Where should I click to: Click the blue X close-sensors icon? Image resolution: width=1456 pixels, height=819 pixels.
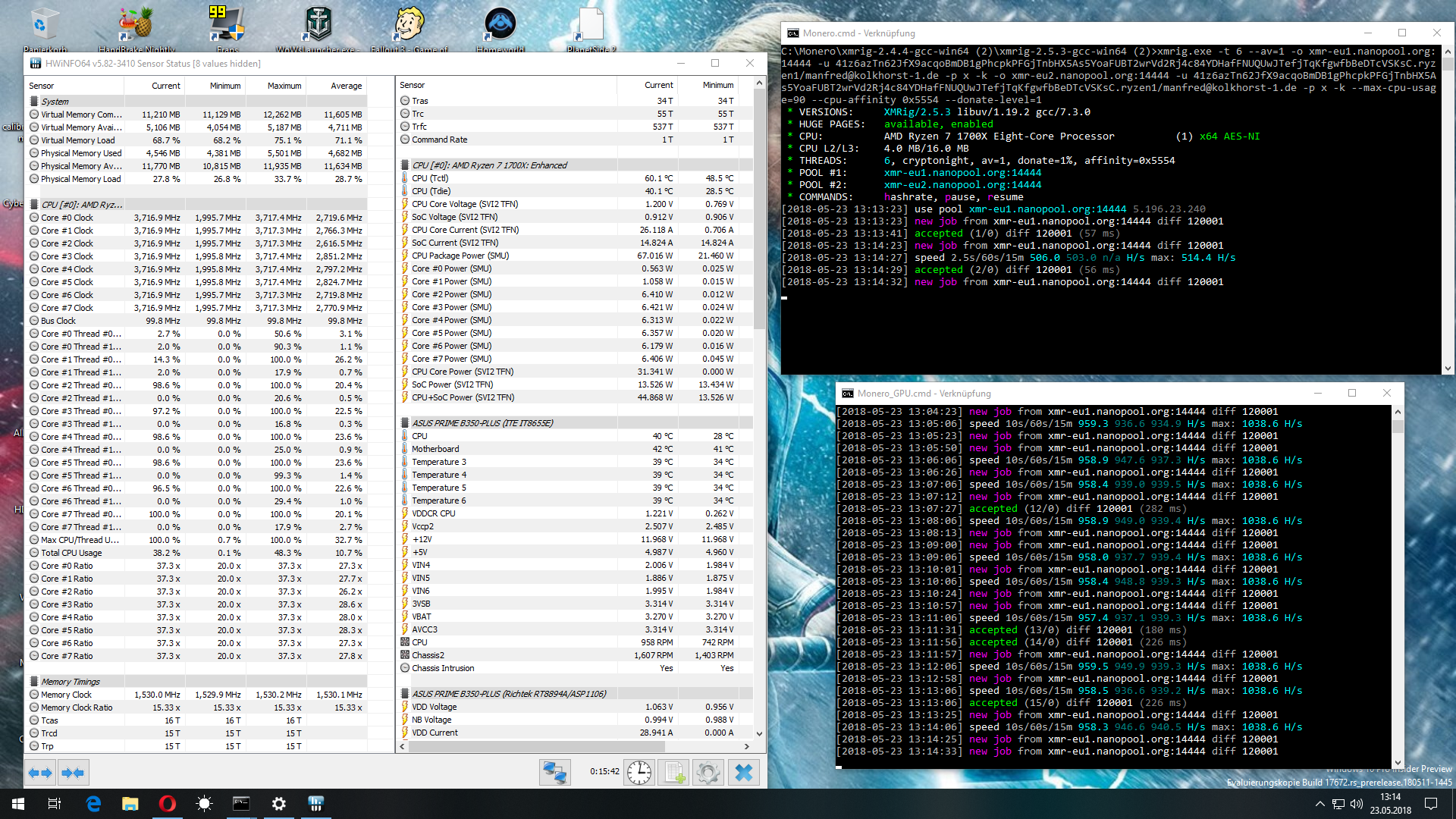(744, 773)
